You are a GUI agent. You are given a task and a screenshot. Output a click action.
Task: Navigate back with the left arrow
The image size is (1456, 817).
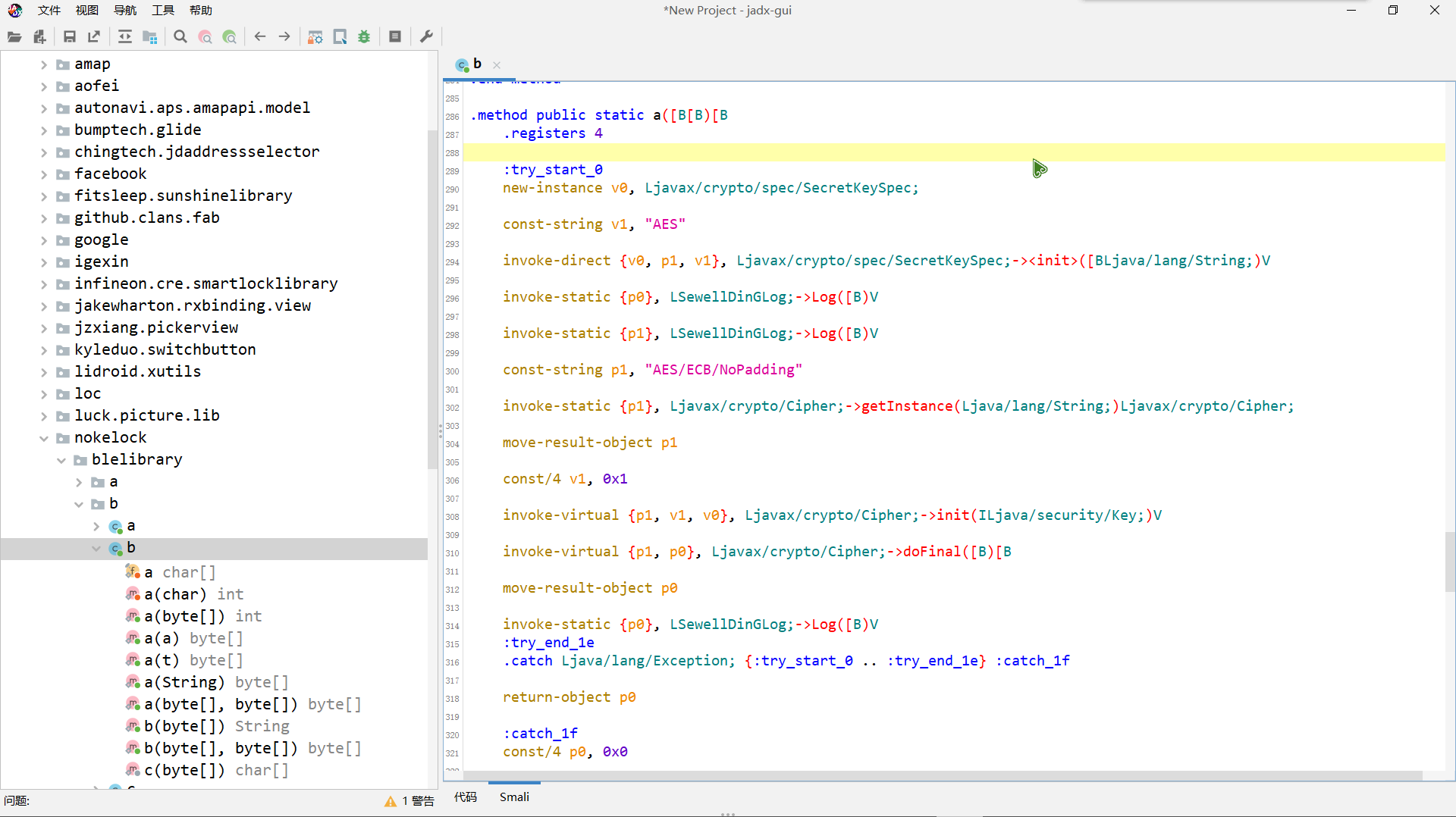coord(260,36)
